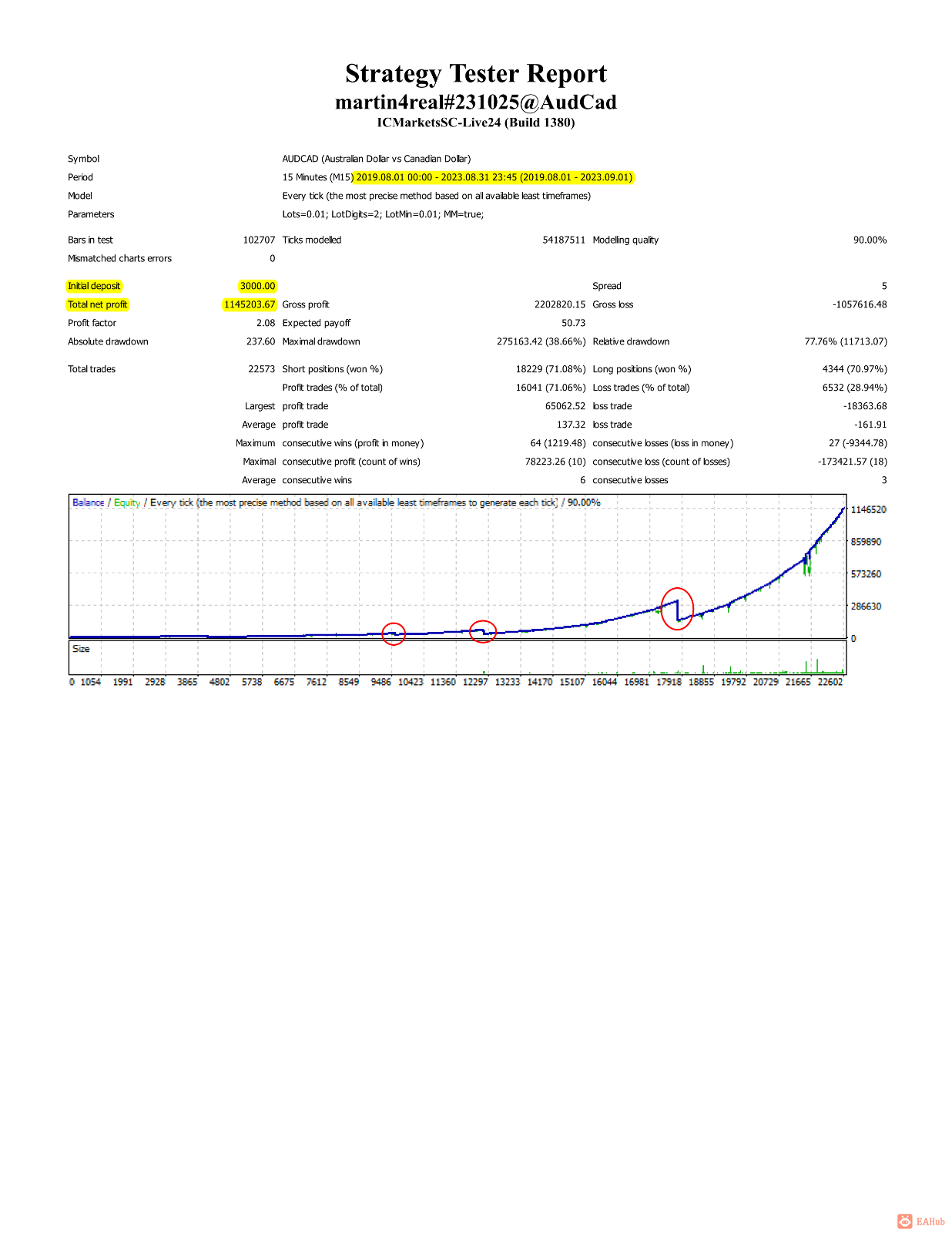Click the 1146520 y-axis label
The image size is (952, 1233).
(868, 509)
